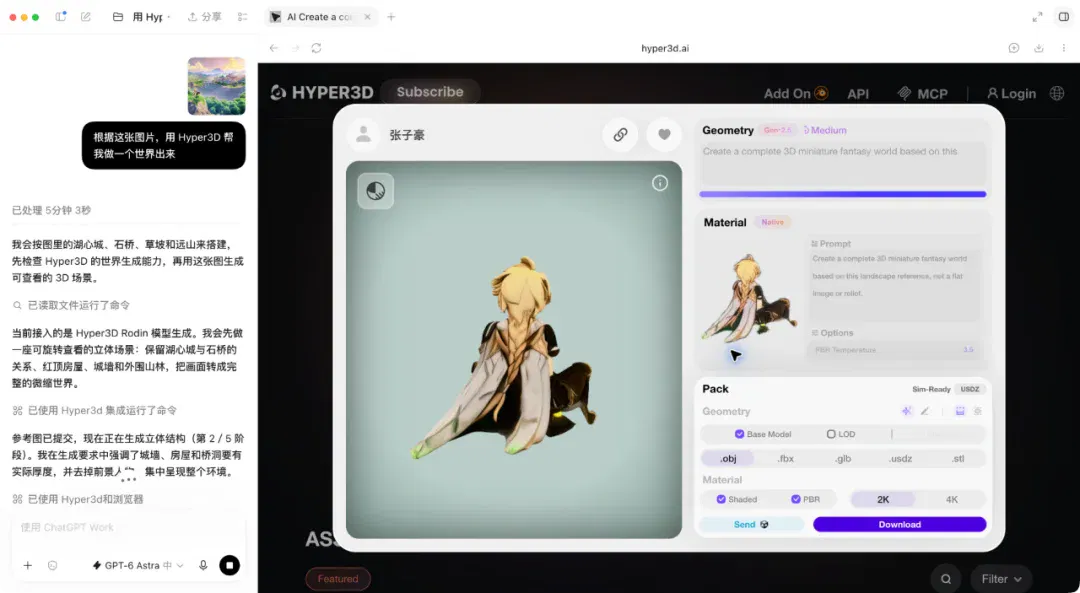Select the .obj format option
The width and height of the screenshot is (1080, 593).
[x=728, y=458]
